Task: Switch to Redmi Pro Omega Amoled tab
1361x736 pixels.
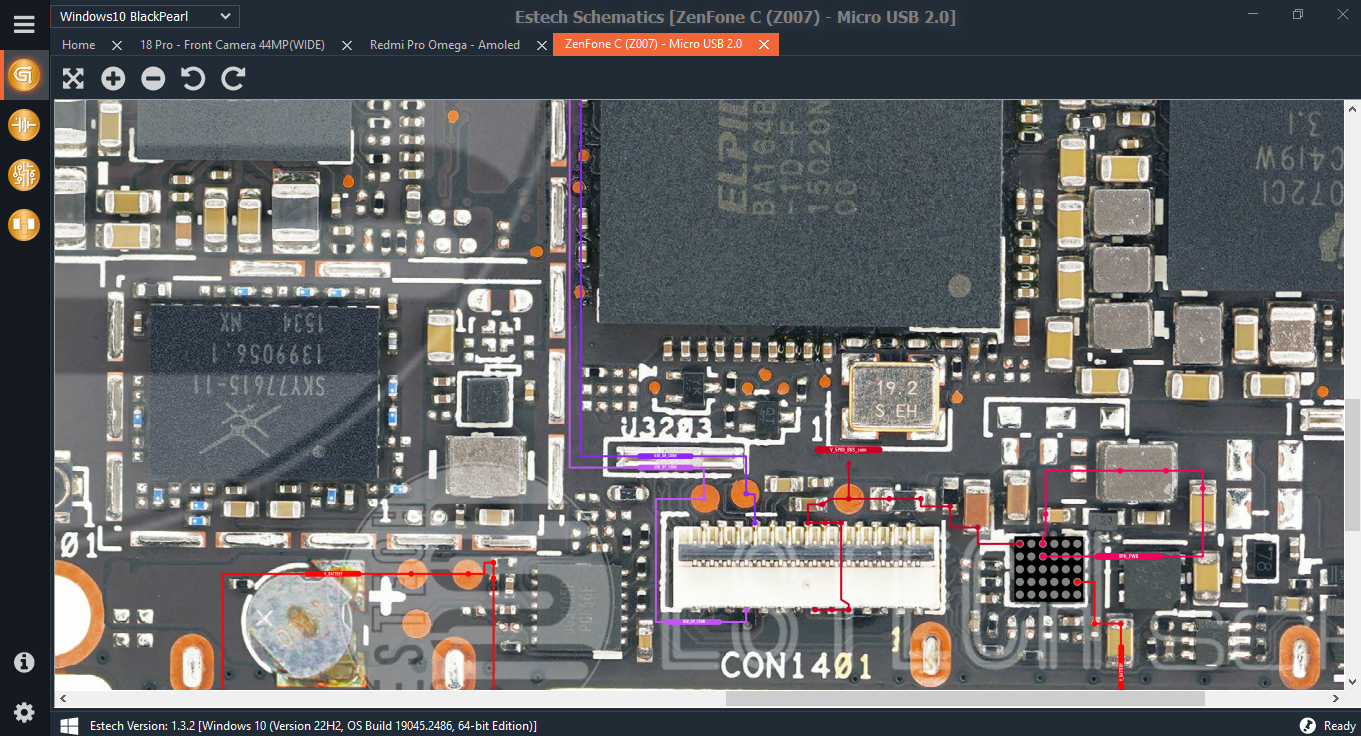Action: pyautogui.click(x=445, y=45)
